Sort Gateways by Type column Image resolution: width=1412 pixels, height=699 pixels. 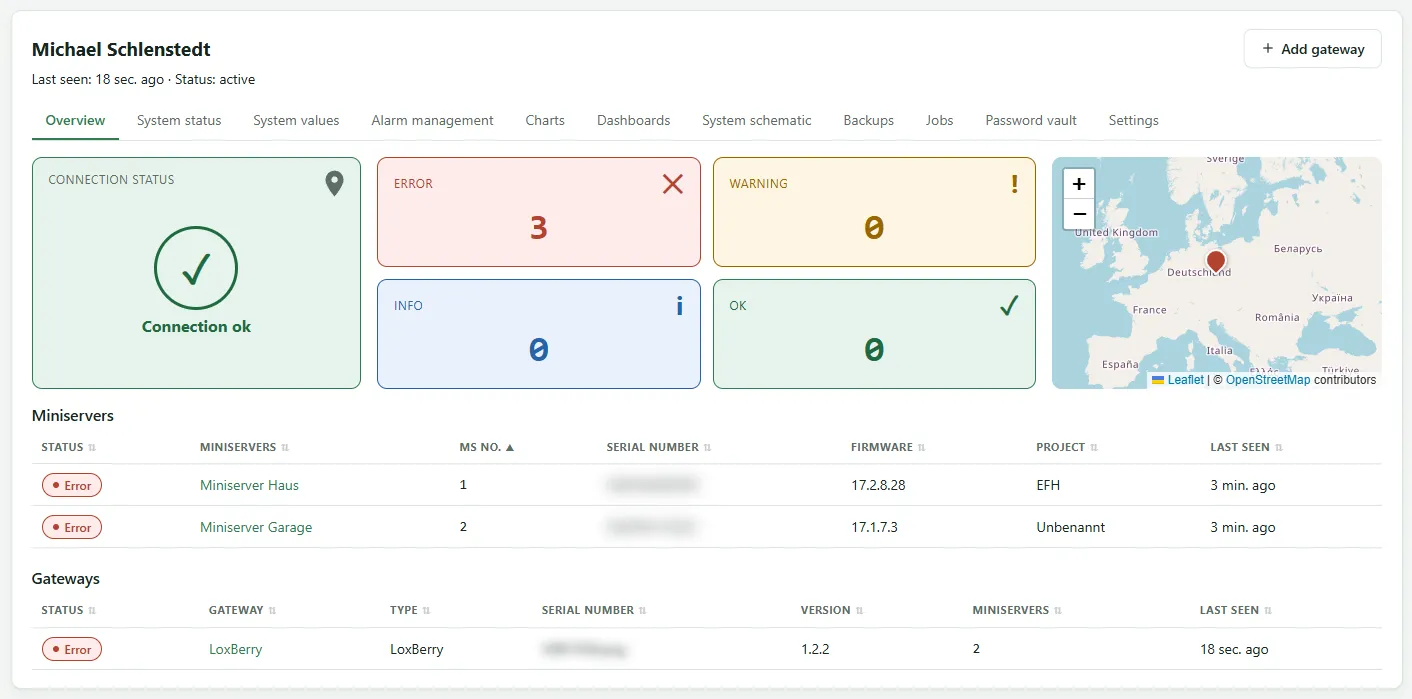[x=410, y=610]
